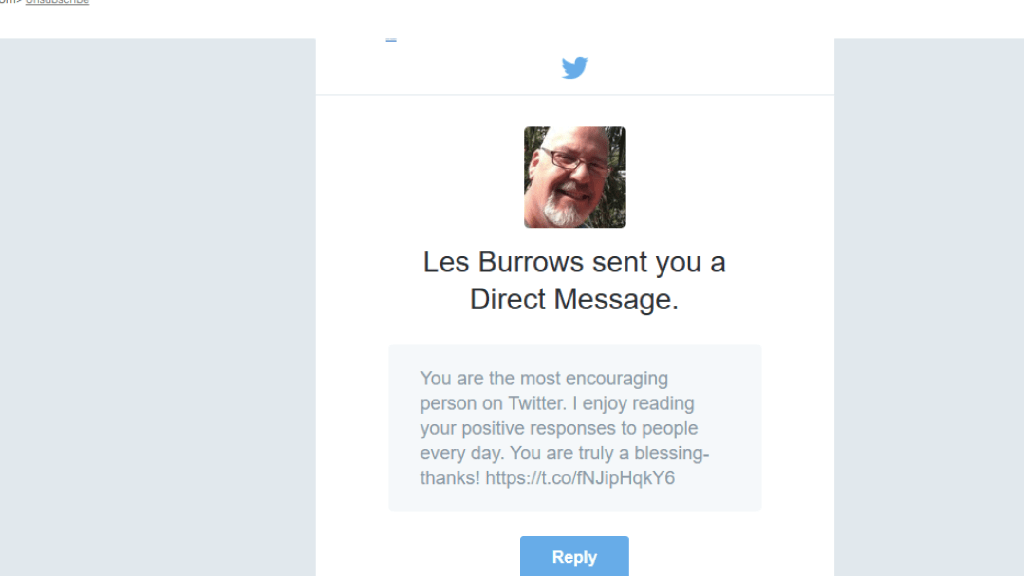Open the Unsubscribe link at top
1024x576 pixels.
[57, 2]
